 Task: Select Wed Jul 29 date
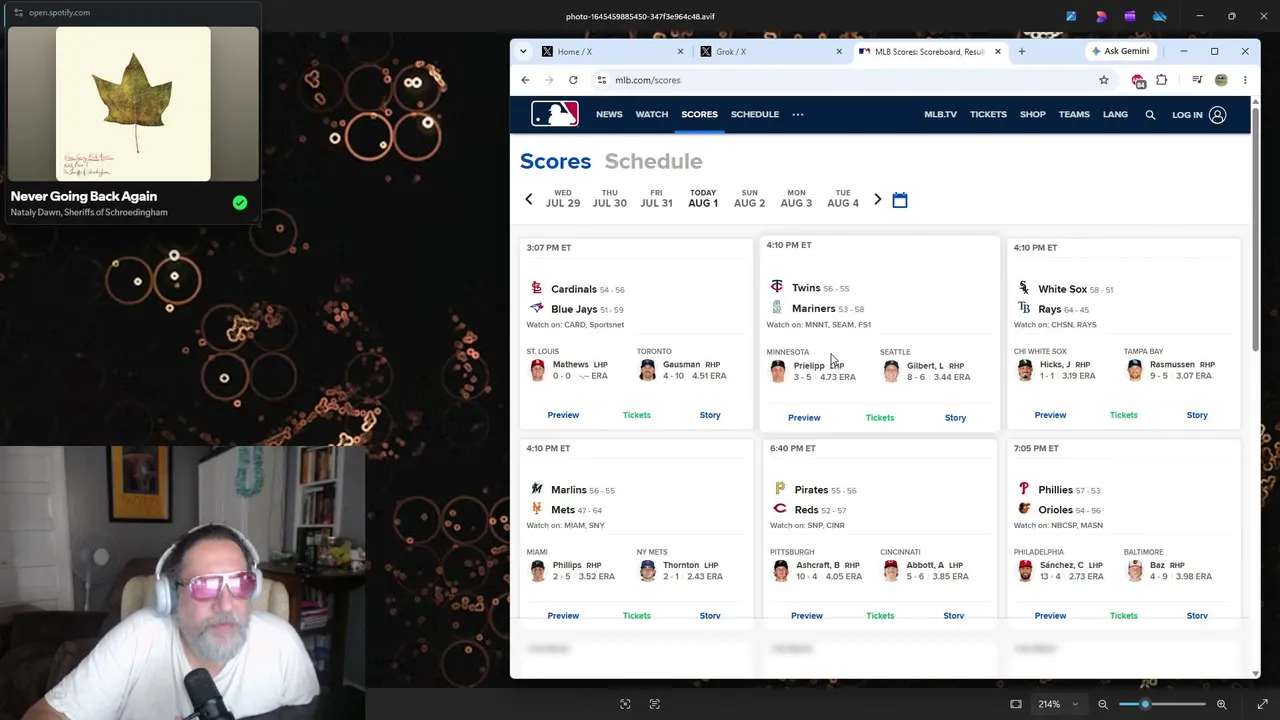coord(563,199)
